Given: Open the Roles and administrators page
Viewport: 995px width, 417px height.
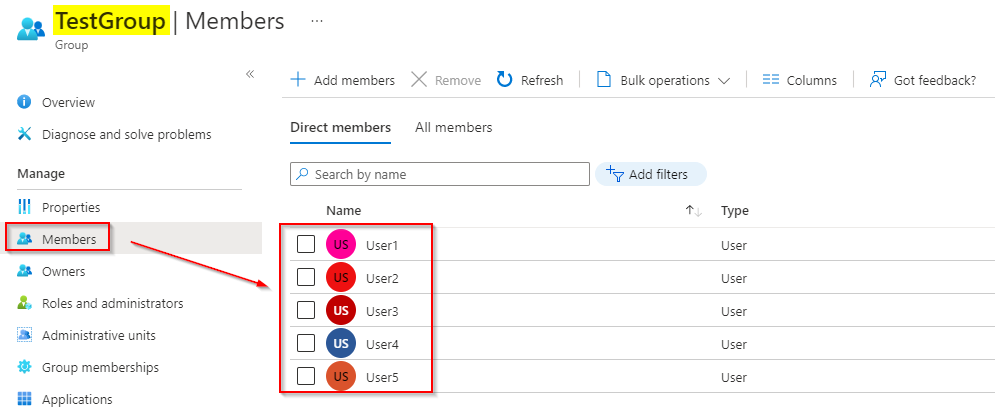Looking at the screenshot, I should coord(112,303).
